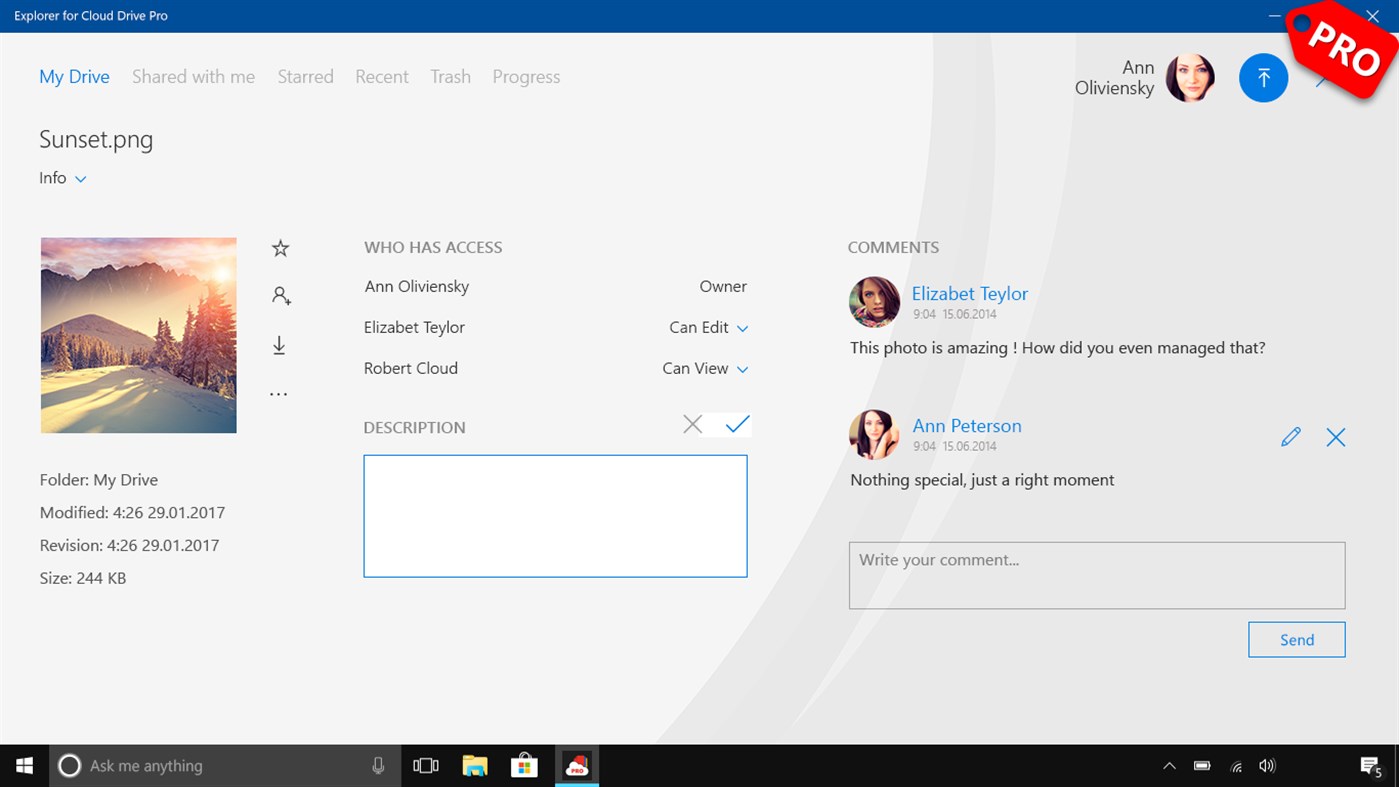Open the Sunset.png image thumbnail
This screenshot has width=1399, height=787.
pos(138,334)
